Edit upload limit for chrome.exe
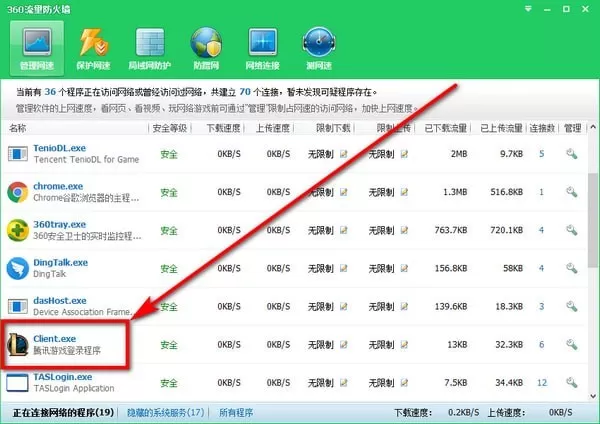Image resolution: width=600 pixels, height=424 pixels. click(x=404, y=192)
